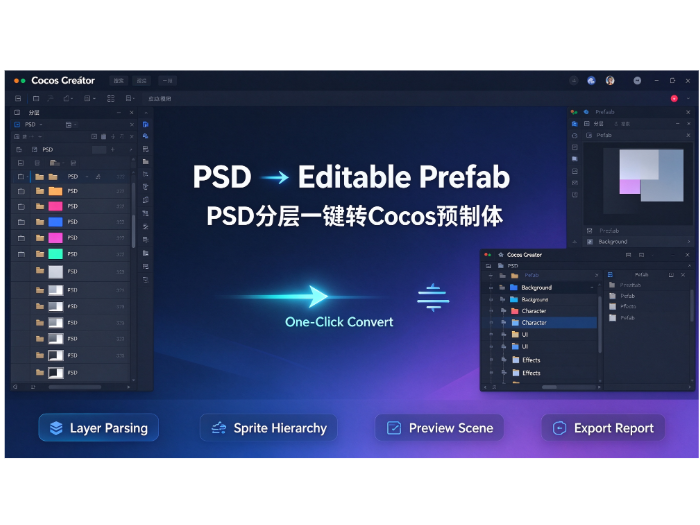Click the Layer Parsing button
Image resolution: width=700 pixels, height=525 pixels.
(x=99, y=428)
